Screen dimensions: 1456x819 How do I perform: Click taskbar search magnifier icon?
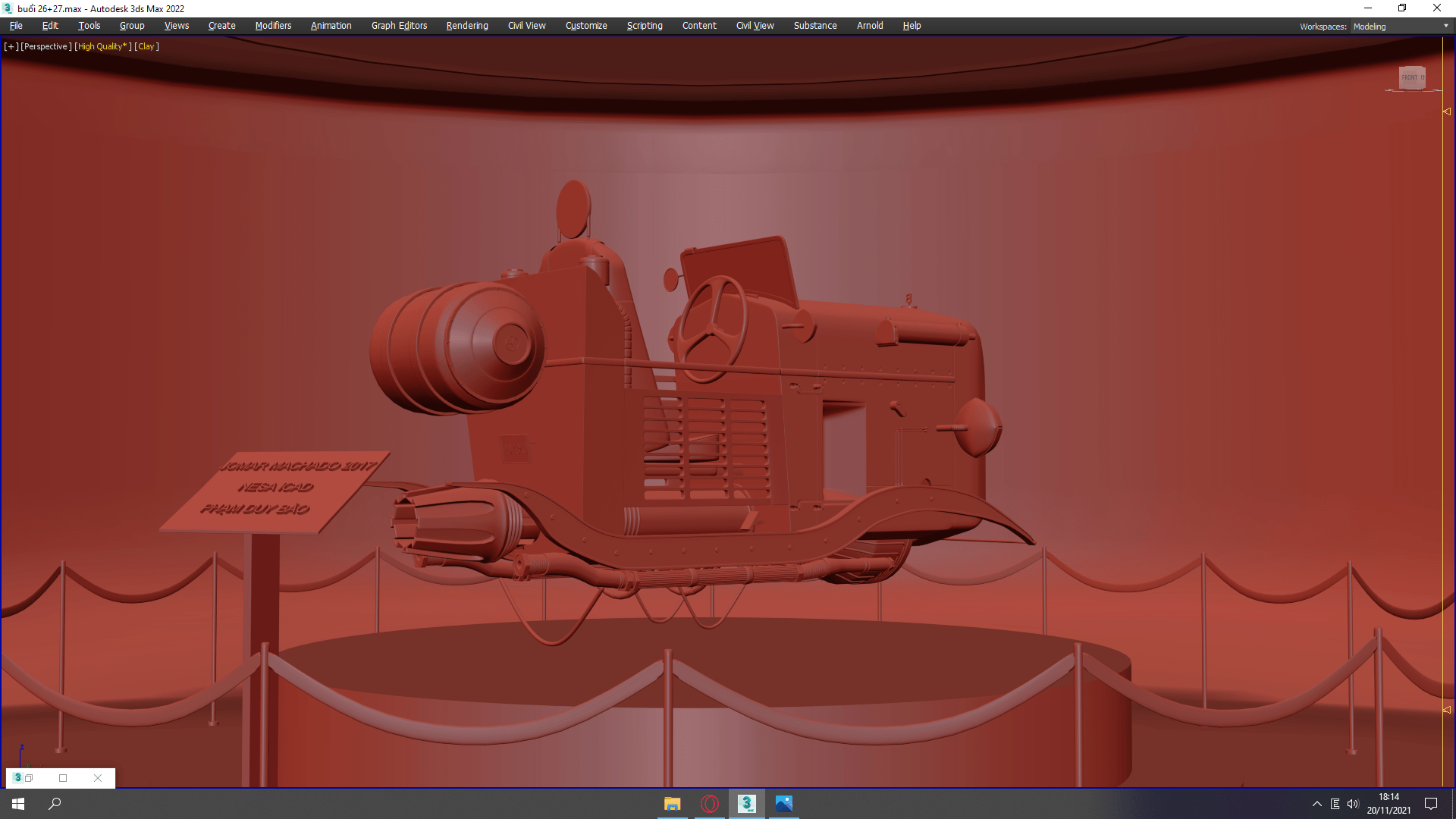(x=55, y=804)
